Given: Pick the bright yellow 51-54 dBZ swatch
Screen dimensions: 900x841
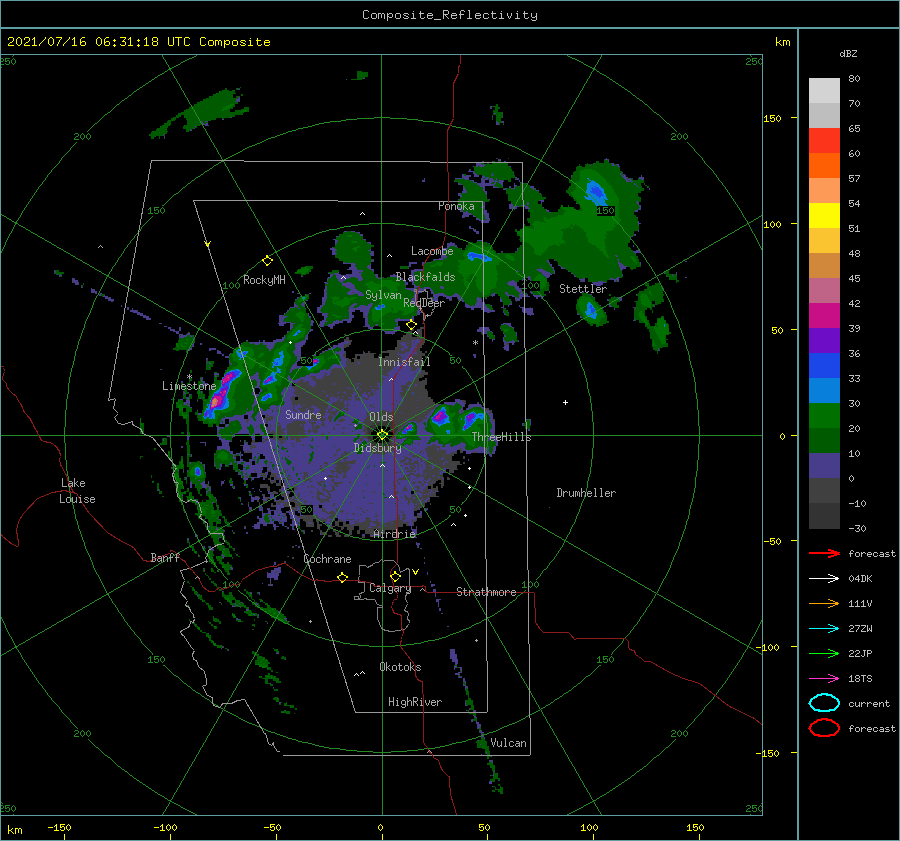Looking at the screenshot, I should (x=824, y=216).
